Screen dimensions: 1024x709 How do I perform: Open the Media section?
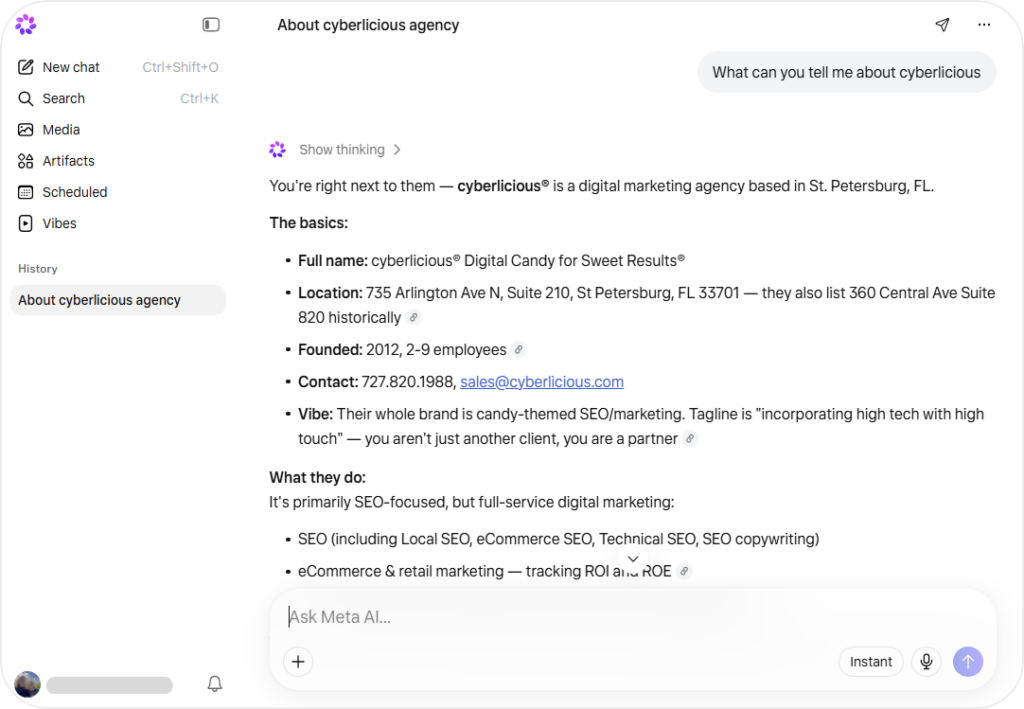[x=118, y=130]
